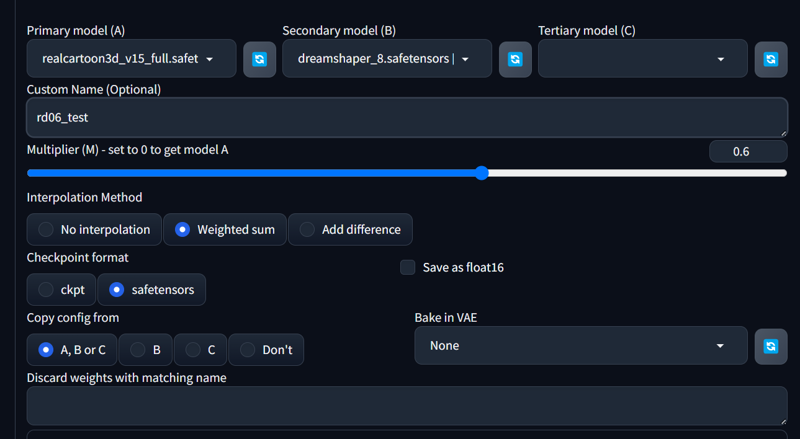
Task: Click the Custom Name field with rd06_test
Action: [x=407, y=117]
